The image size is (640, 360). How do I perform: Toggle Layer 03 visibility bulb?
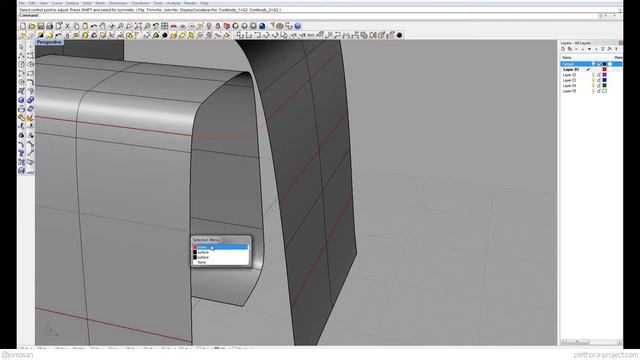(593, 80)
